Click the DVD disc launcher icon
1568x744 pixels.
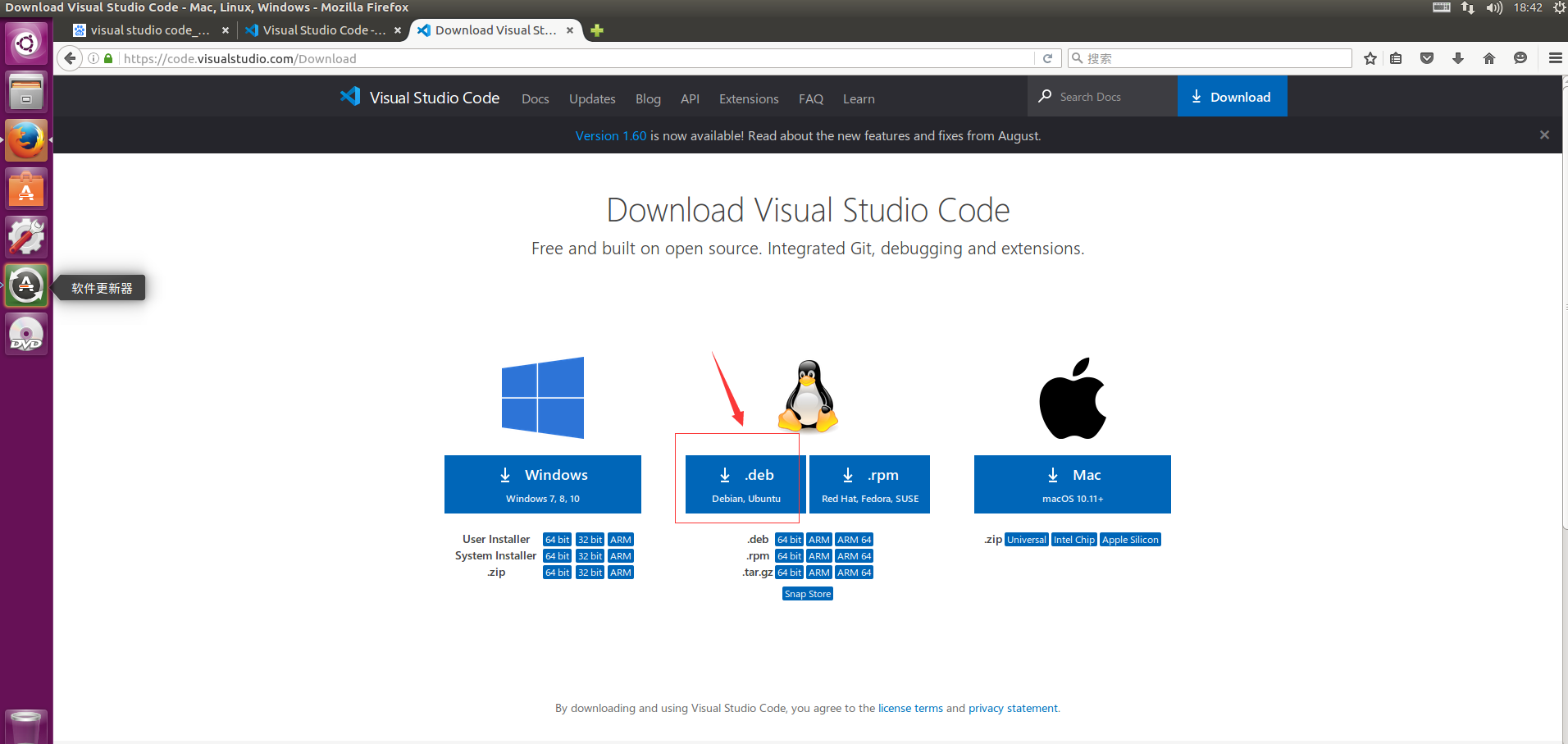pyautogui.click(x=26, y=335)
